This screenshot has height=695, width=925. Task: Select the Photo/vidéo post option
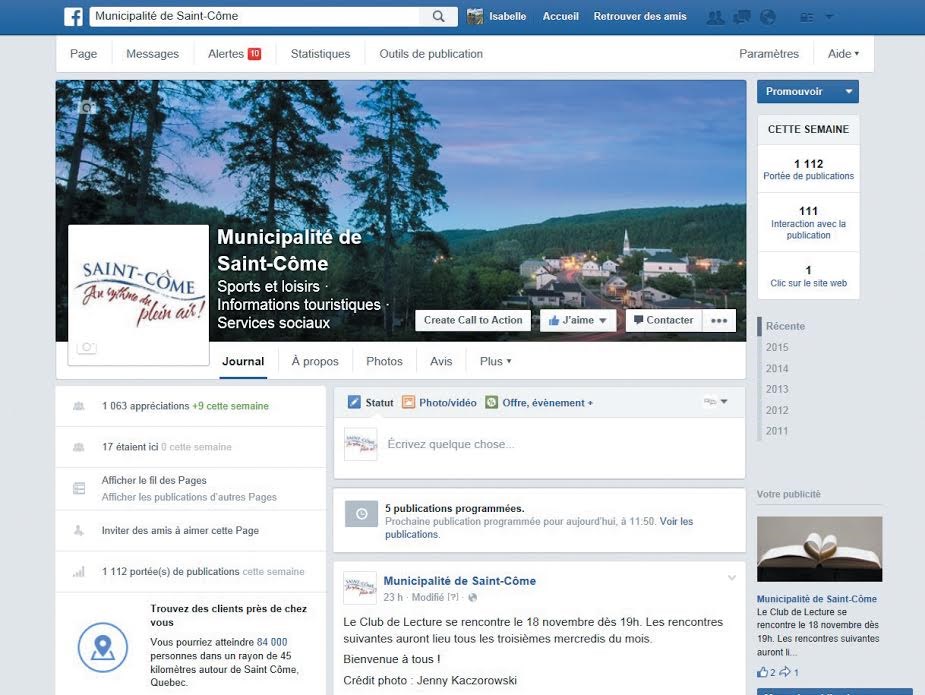(439, 402)
